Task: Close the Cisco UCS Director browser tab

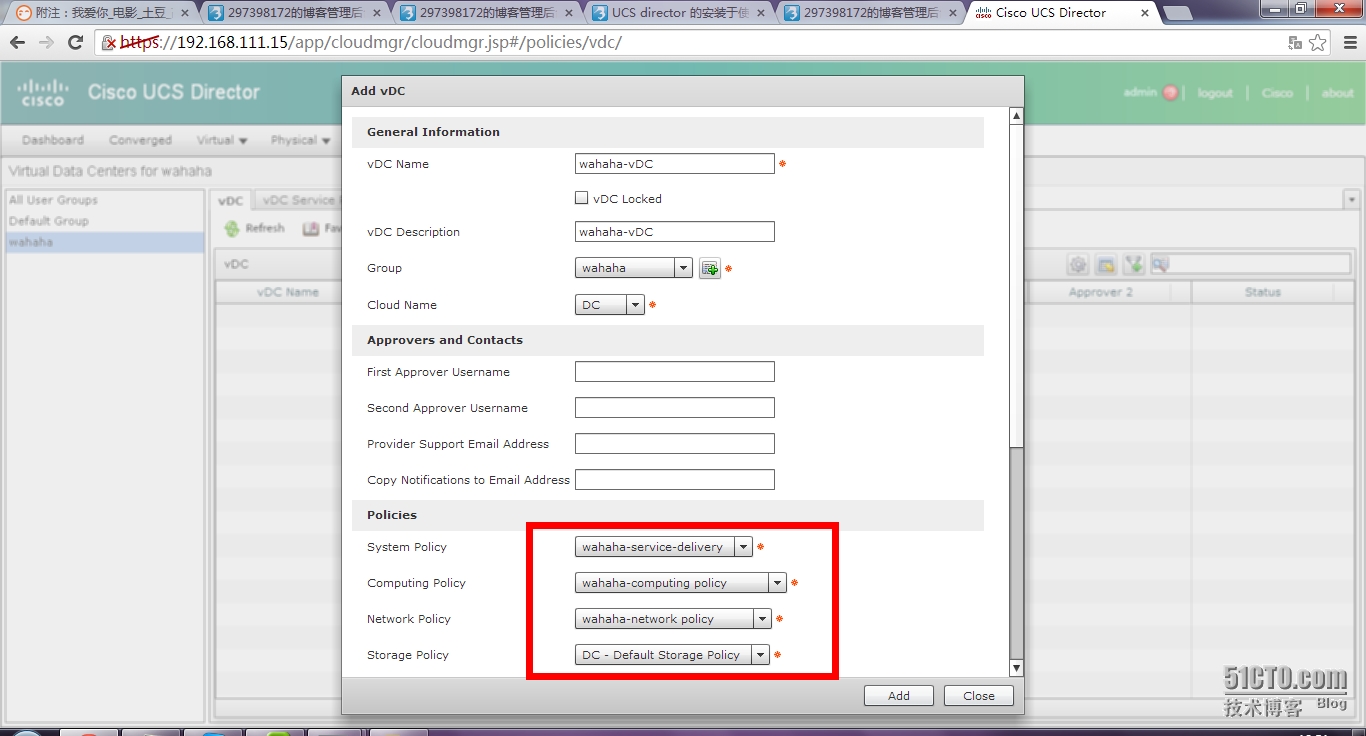Action: point(1144,14)
